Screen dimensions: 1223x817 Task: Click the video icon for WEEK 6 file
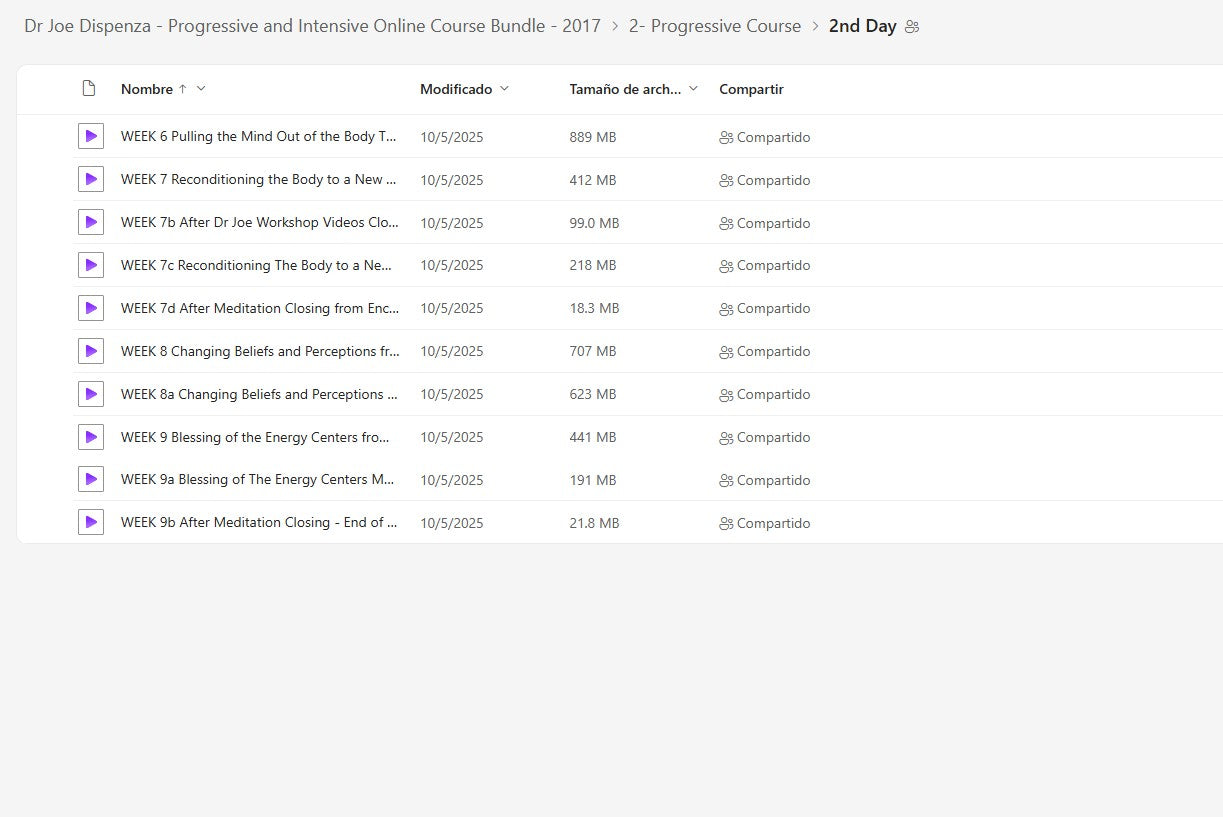[x=91, y=137]
